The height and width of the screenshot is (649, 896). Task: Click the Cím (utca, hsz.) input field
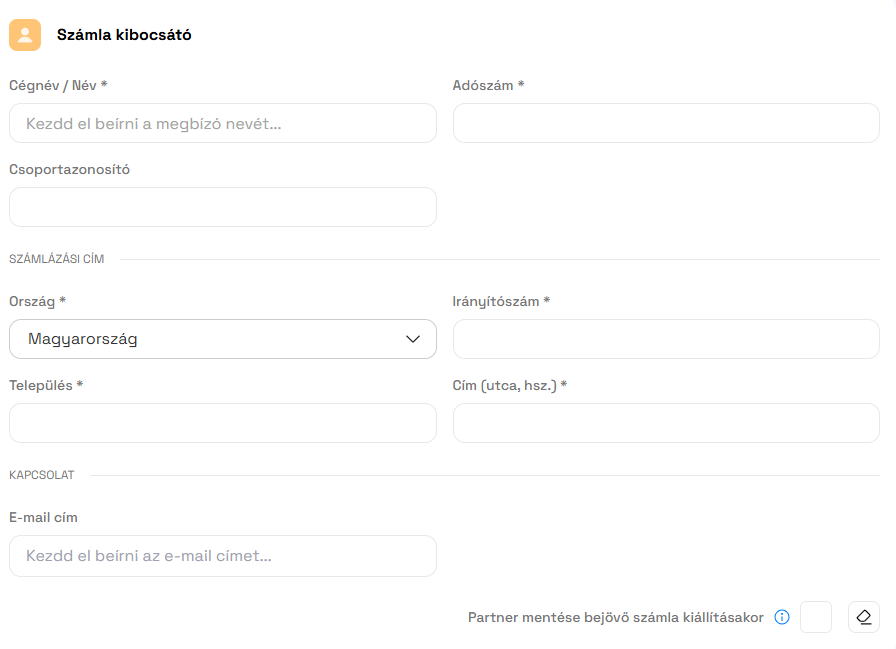click(666, 423)
